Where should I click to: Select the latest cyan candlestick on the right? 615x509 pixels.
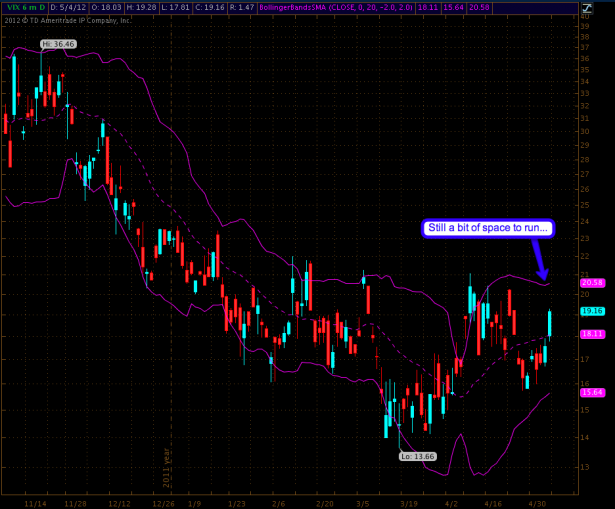[549, 324]
